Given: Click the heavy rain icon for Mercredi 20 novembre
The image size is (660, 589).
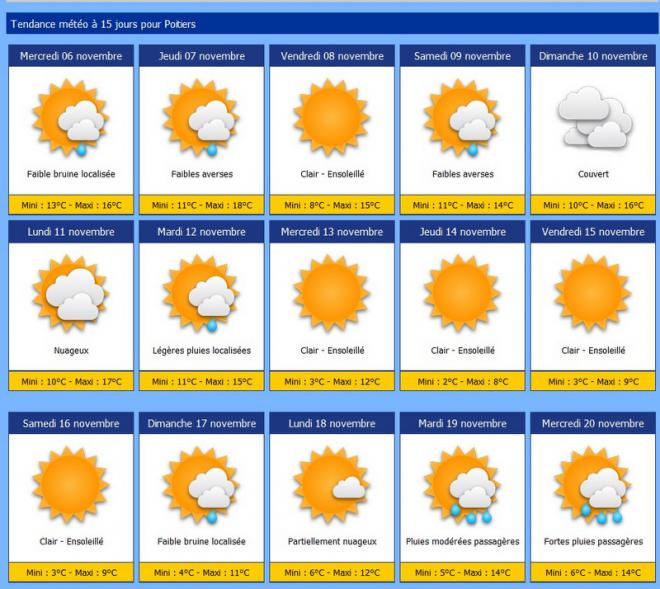Looking at the screenshot, I should point(593,485).
